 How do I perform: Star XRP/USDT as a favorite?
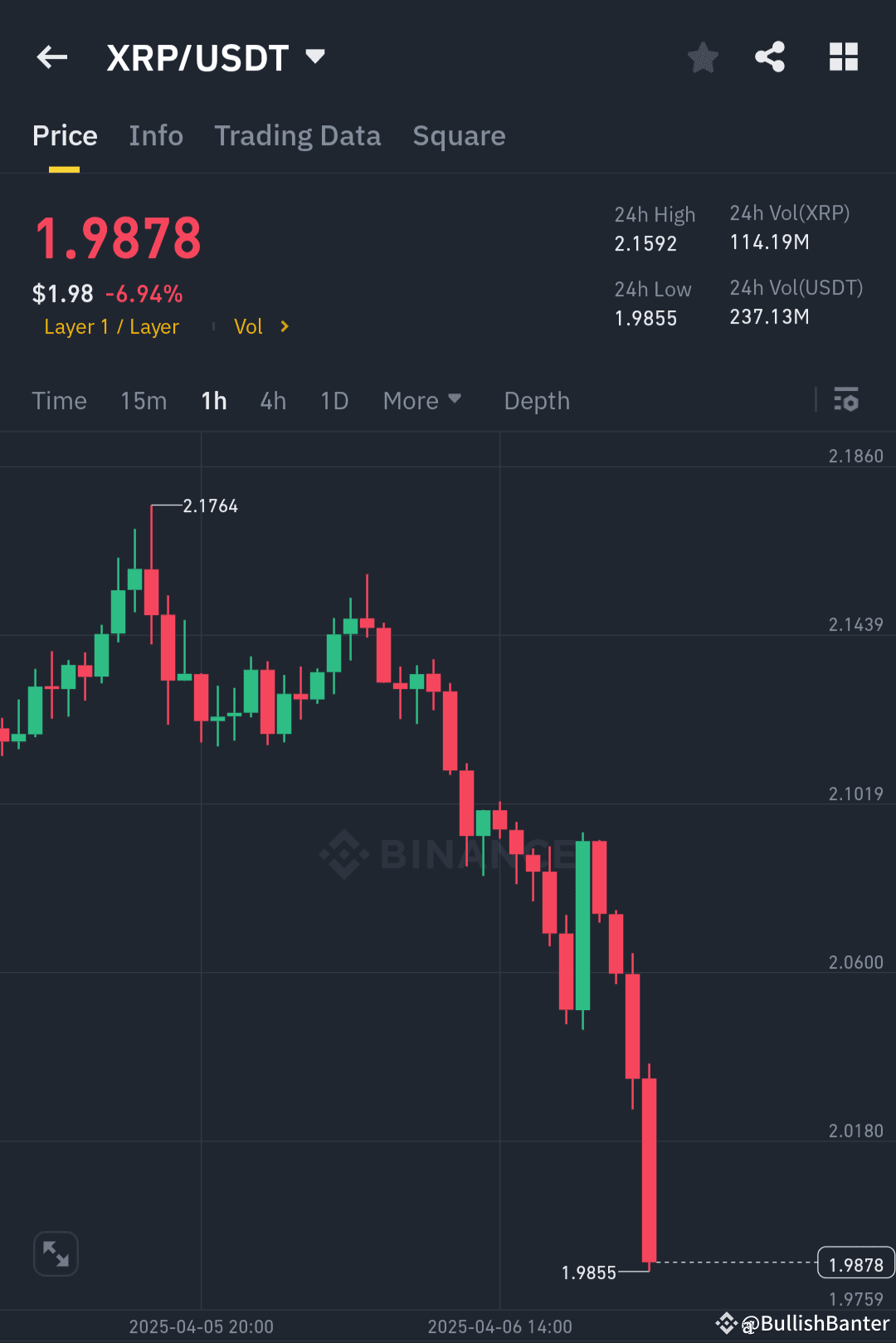(703, 56)
